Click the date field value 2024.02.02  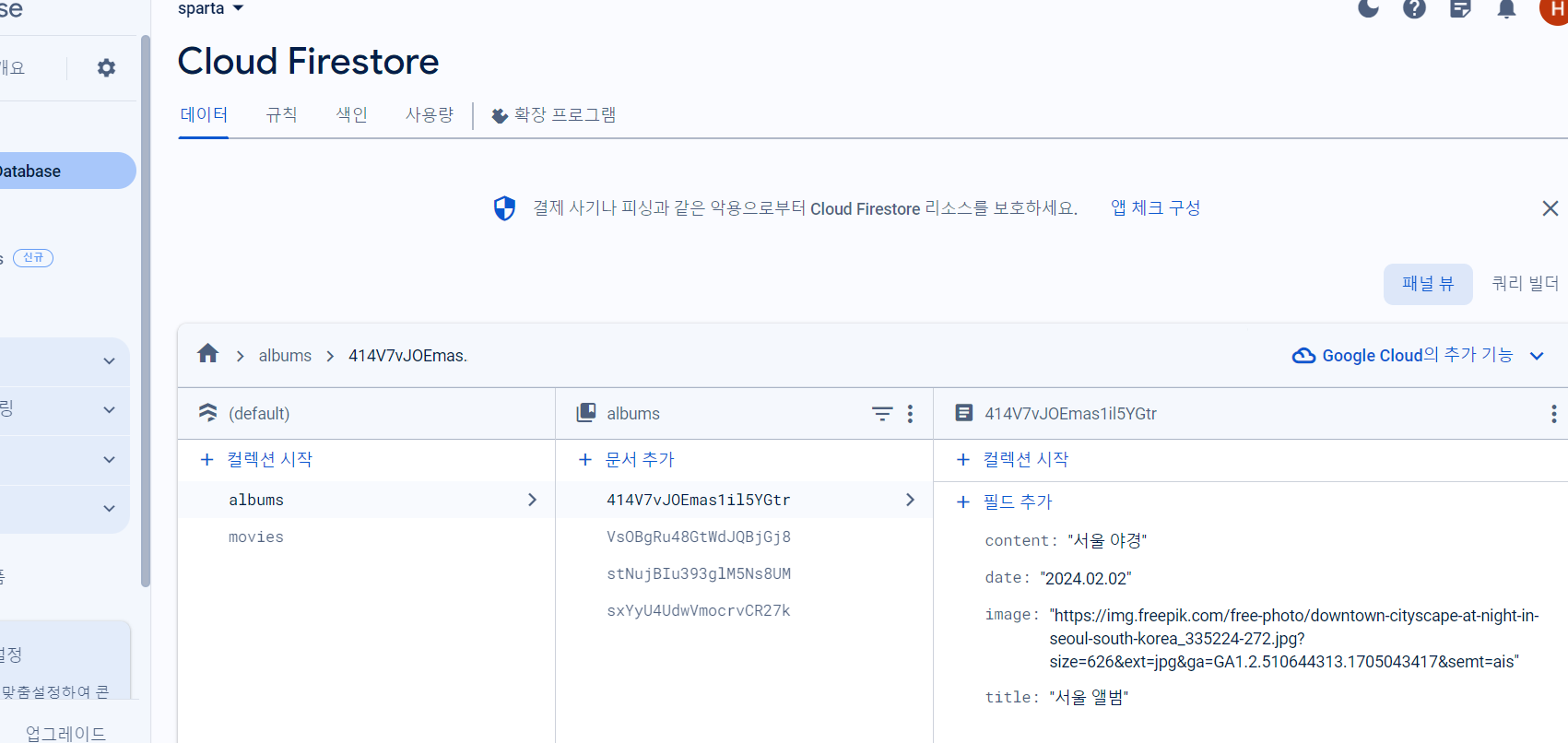[x=1086, y=578]
